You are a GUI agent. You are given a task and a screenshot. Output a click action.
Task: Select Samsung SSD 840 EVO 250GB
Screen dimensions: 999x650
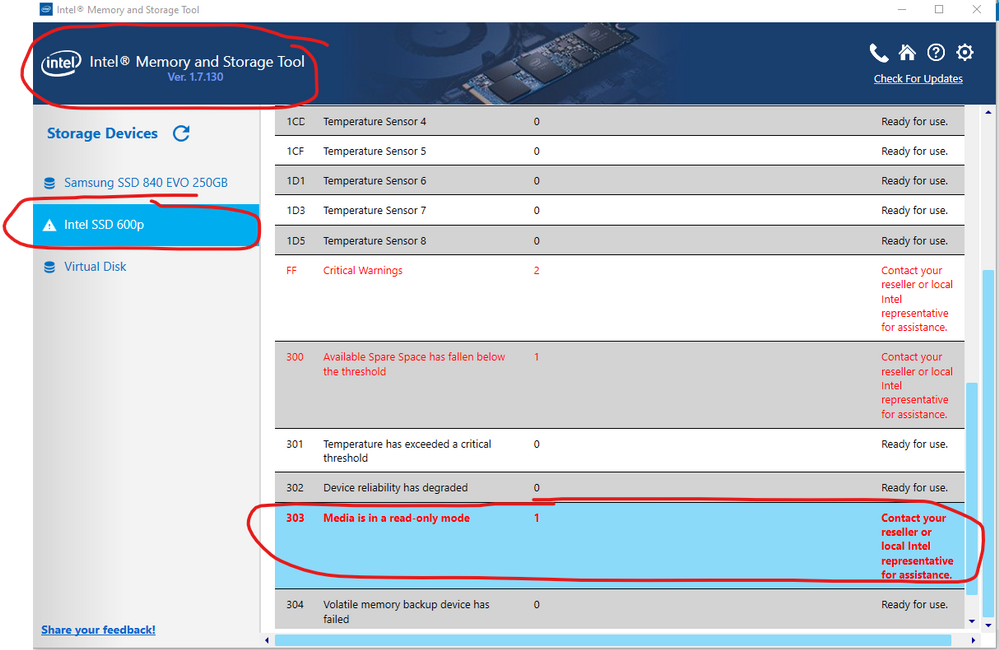(145, 183)
